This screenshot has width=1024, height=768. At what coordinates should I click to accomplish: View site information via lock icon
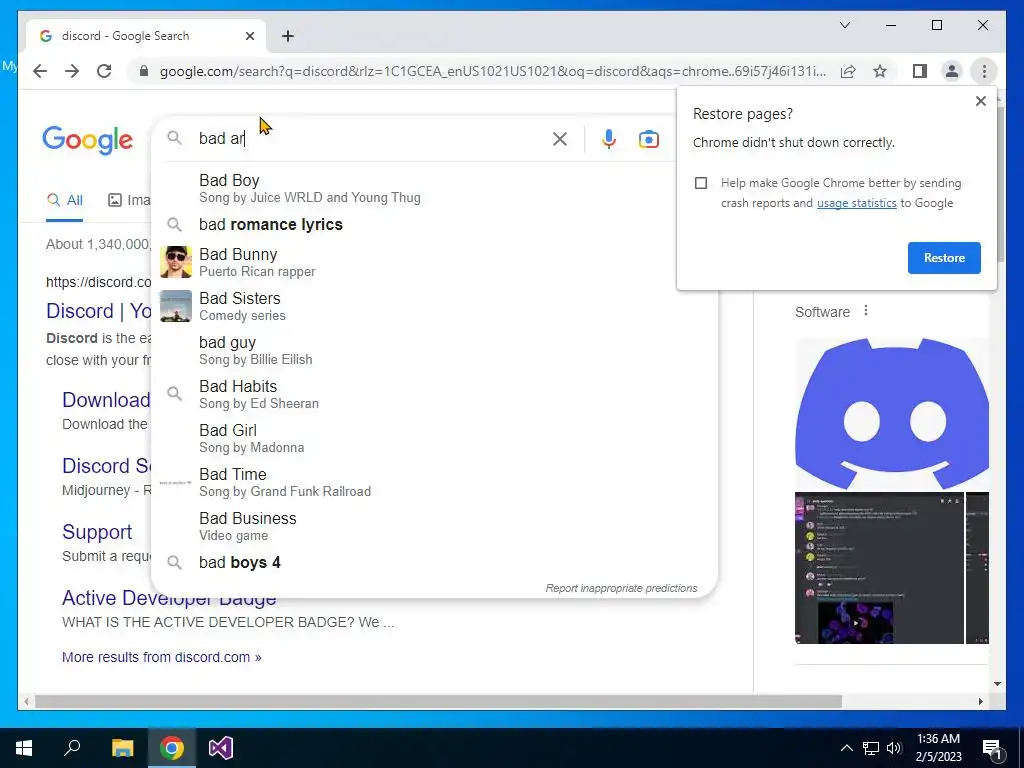pyautogui.click(x=144, y=71)
